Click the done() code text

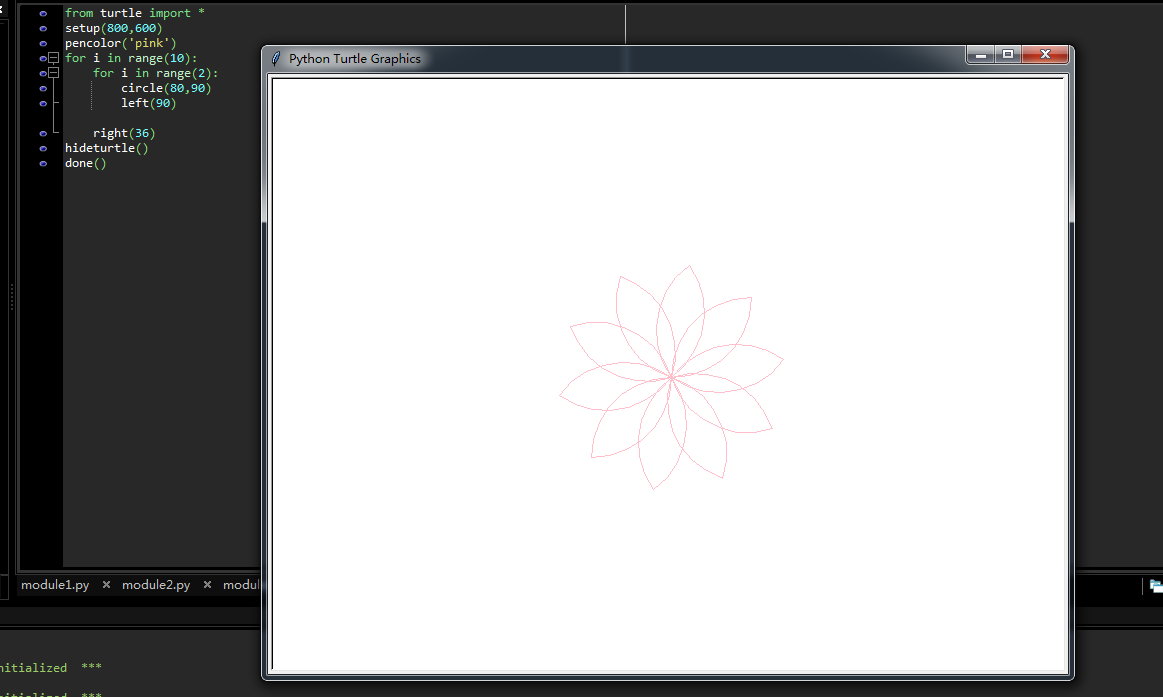[x=85, y=163]
